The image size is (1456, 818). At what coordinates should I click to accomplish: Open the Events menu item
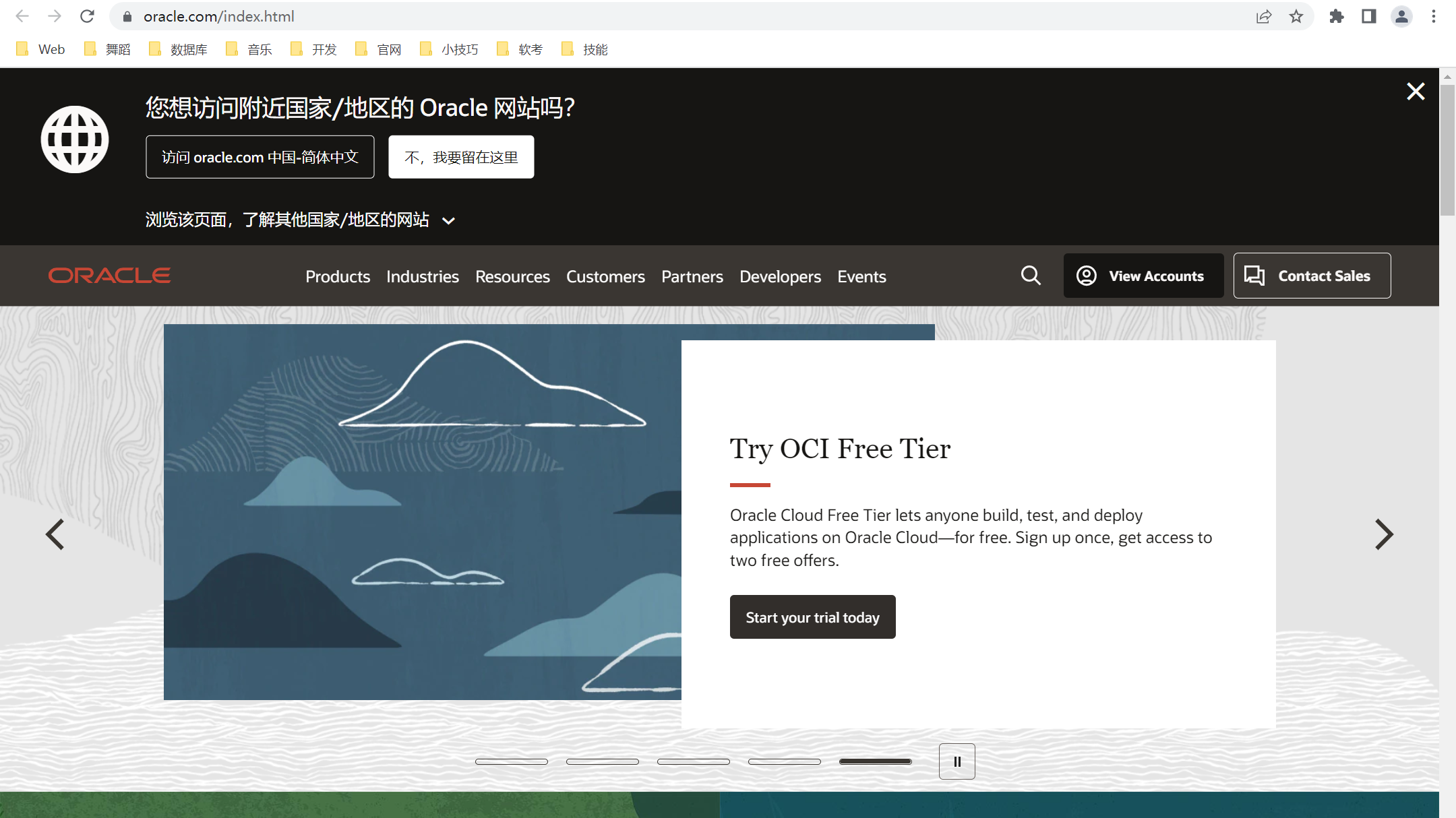(861, 276)
